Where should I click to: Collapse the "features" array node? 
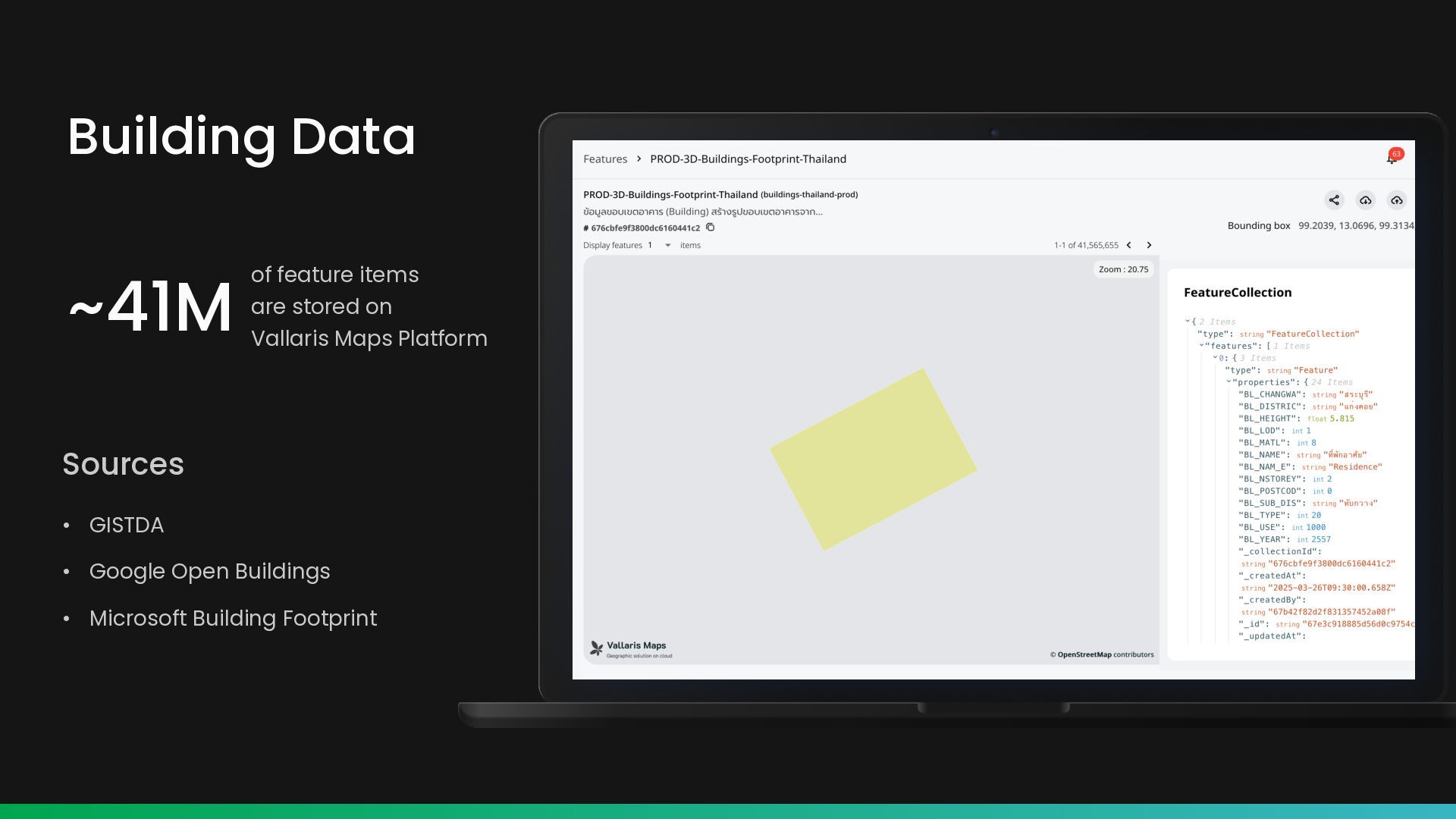pos(1201,346)
